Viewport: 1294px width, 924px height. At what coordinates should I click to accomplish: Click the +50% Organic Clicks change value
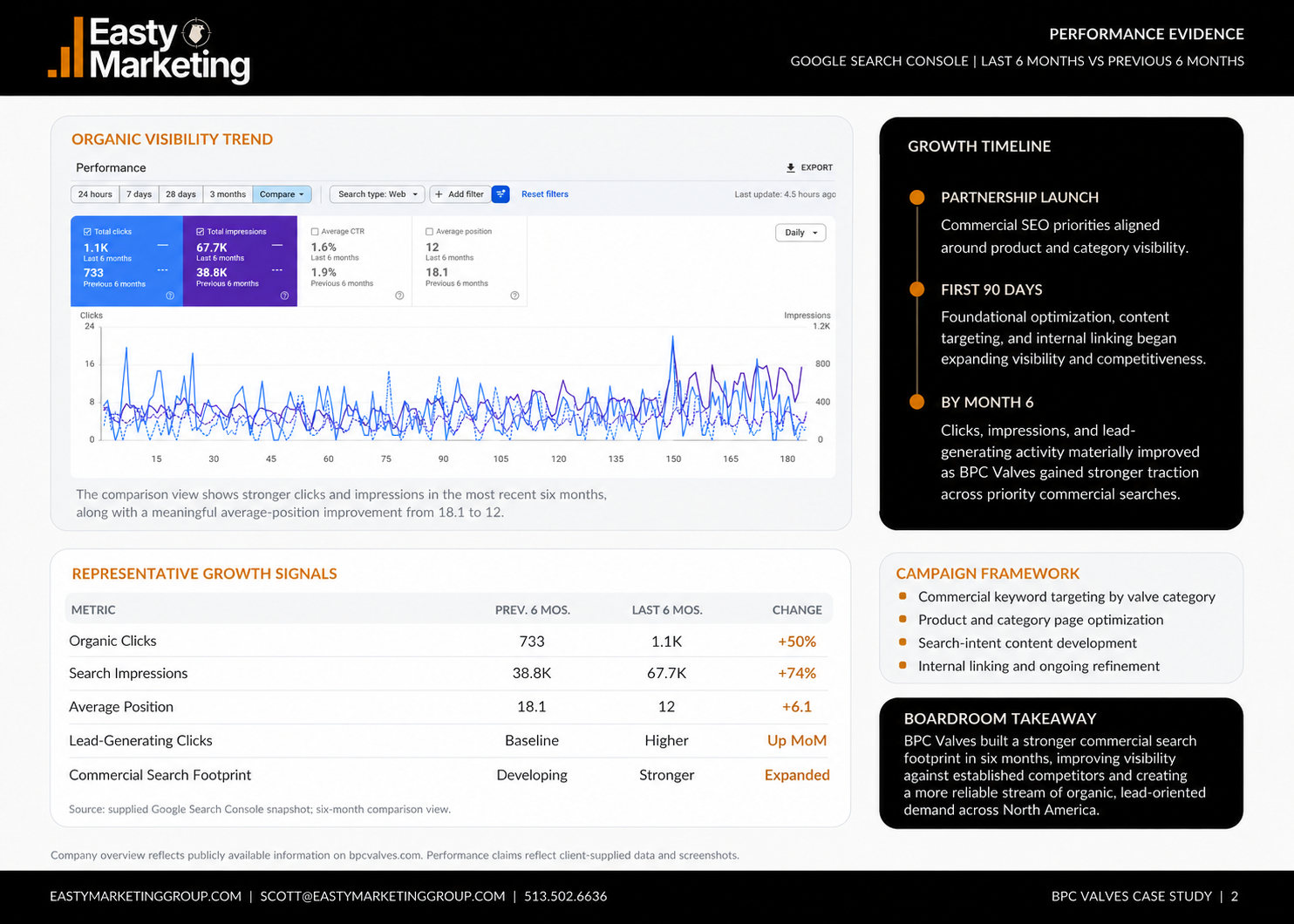pyautogui.click(x=797, y=642)
